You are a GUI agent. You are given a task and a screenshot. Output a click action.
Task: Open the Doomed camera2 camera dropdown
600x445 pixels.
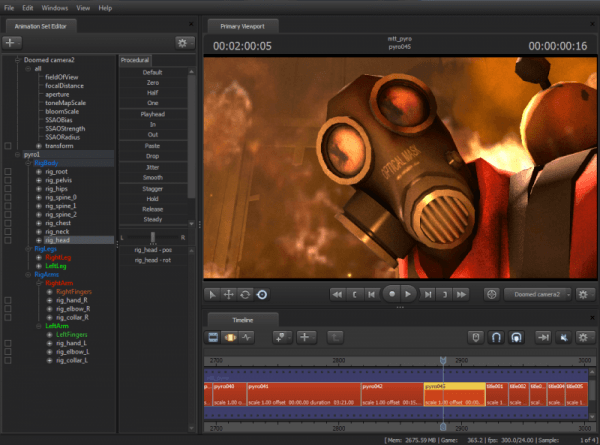point(537,294)
